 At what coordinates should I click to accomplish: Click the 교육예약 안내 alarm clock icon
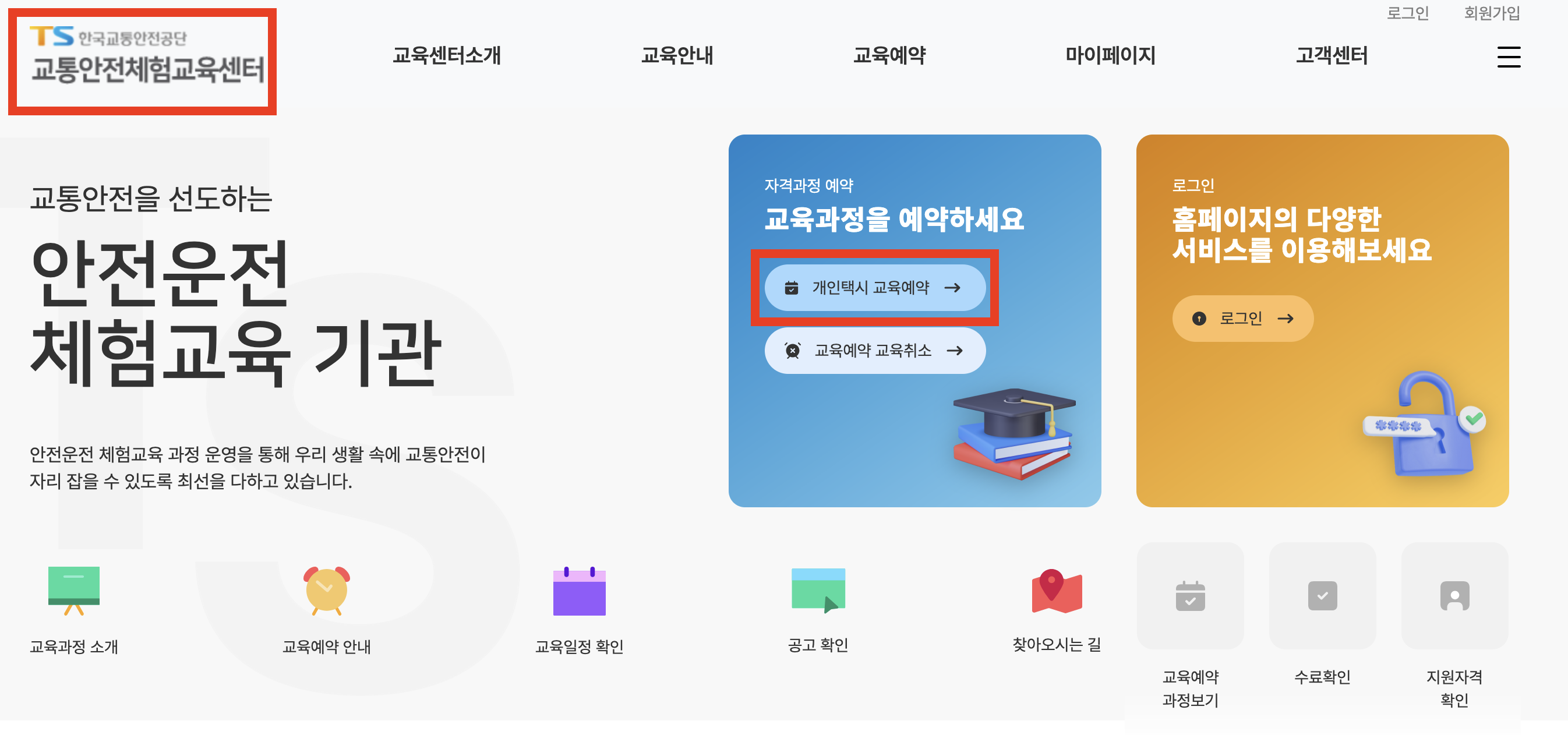point(327,590)
